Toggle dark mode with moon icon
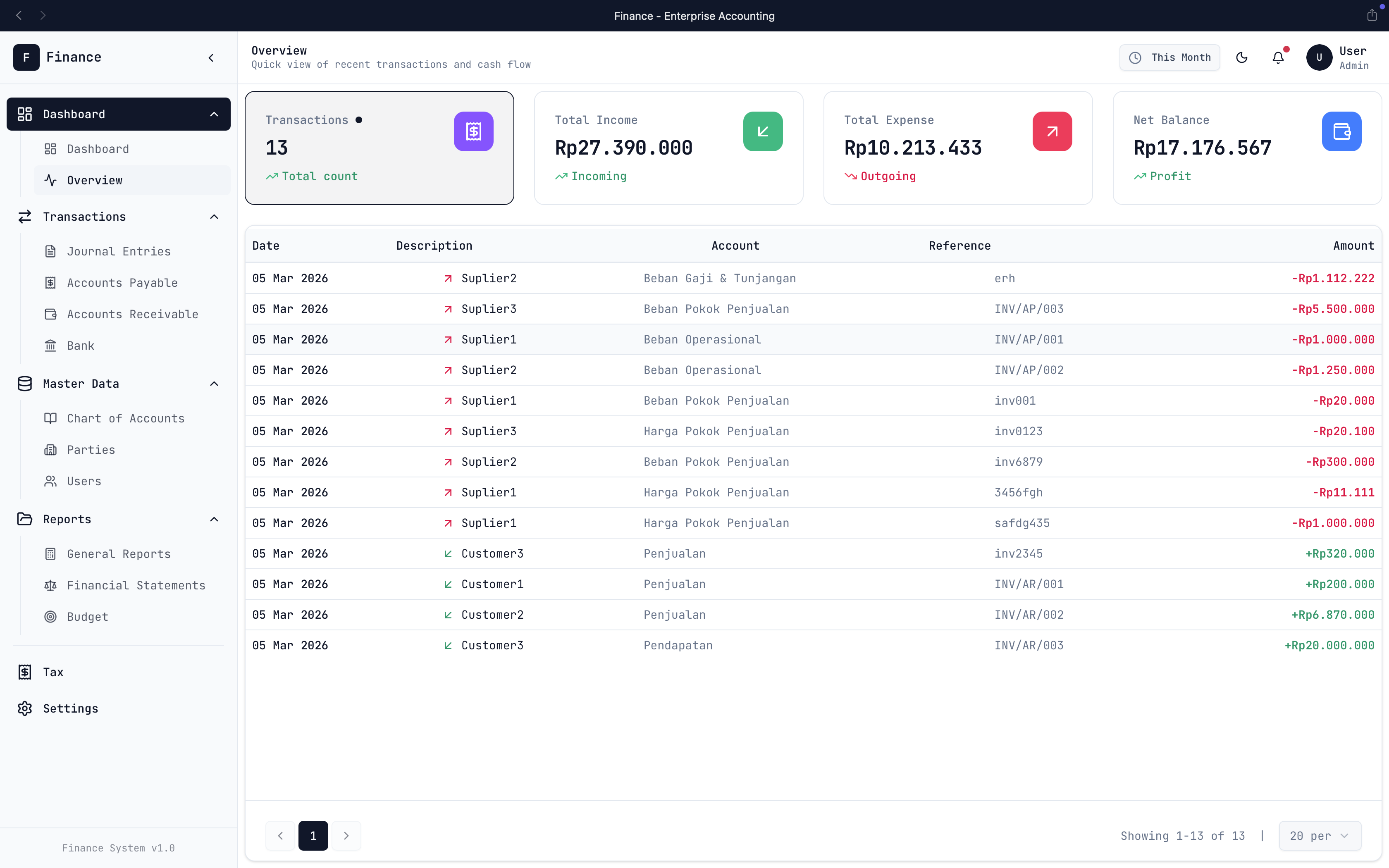The height and width of the screenshot is (868, 1389). pos(1241,57)
